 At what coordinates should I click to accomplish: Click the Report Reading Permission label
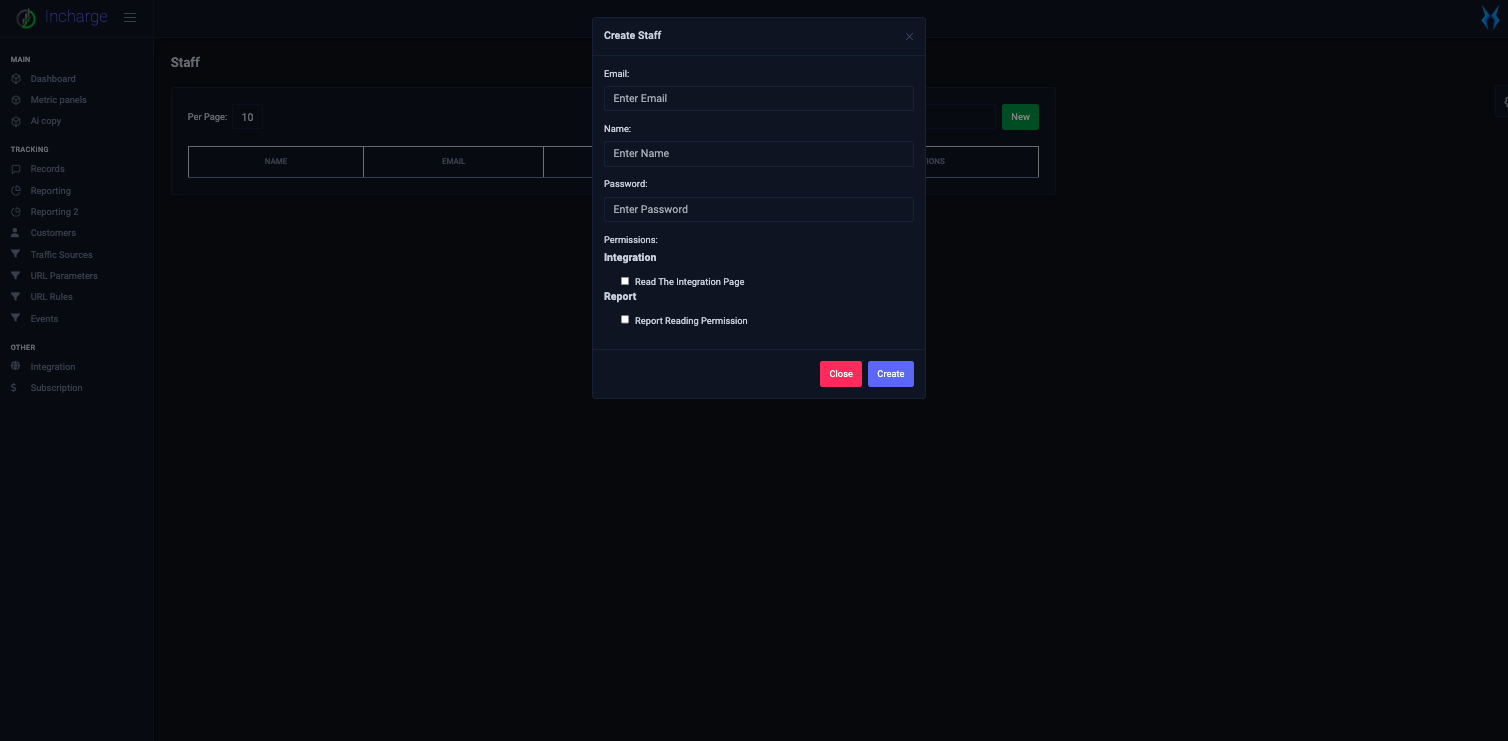point(691,321)
